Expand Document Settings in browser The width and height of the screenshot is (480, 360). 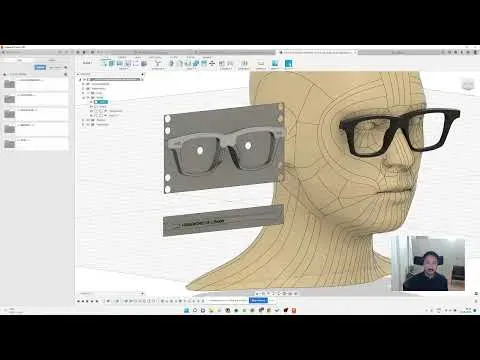pyautogui.click(x=83, y=84)
